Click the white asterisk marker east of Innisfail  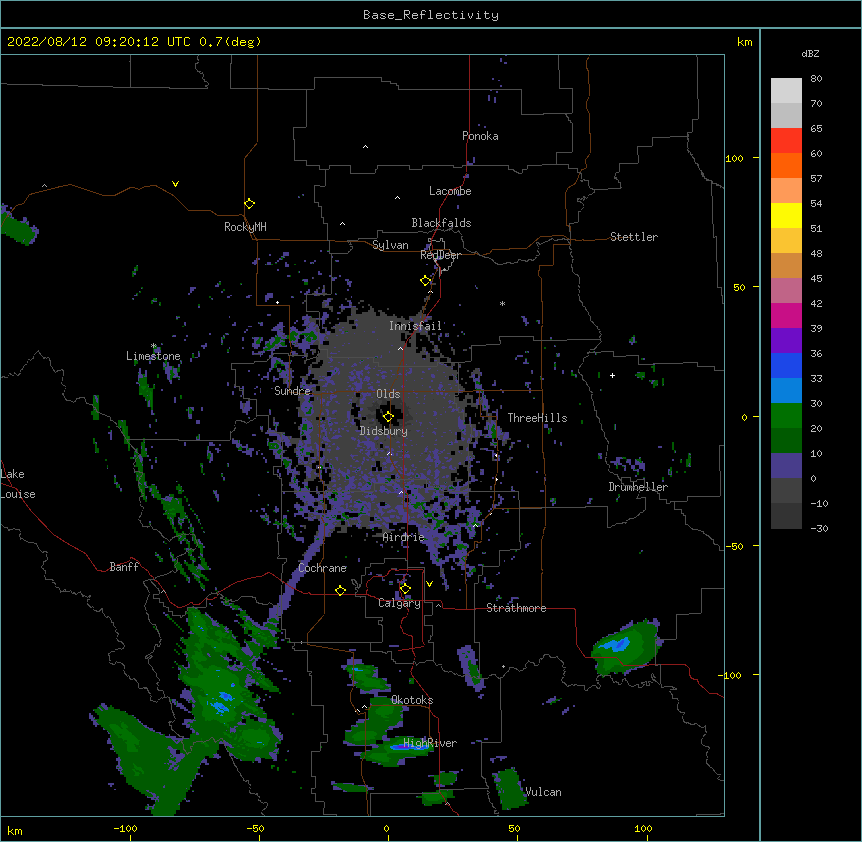502,303
